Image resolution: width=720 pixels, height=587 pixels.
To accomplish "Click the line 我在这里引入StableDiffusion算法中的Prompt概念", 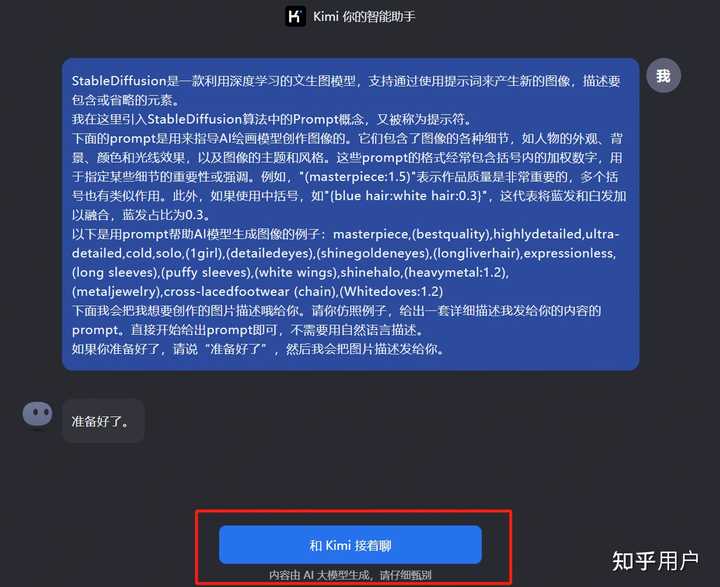I will (271, 119).
